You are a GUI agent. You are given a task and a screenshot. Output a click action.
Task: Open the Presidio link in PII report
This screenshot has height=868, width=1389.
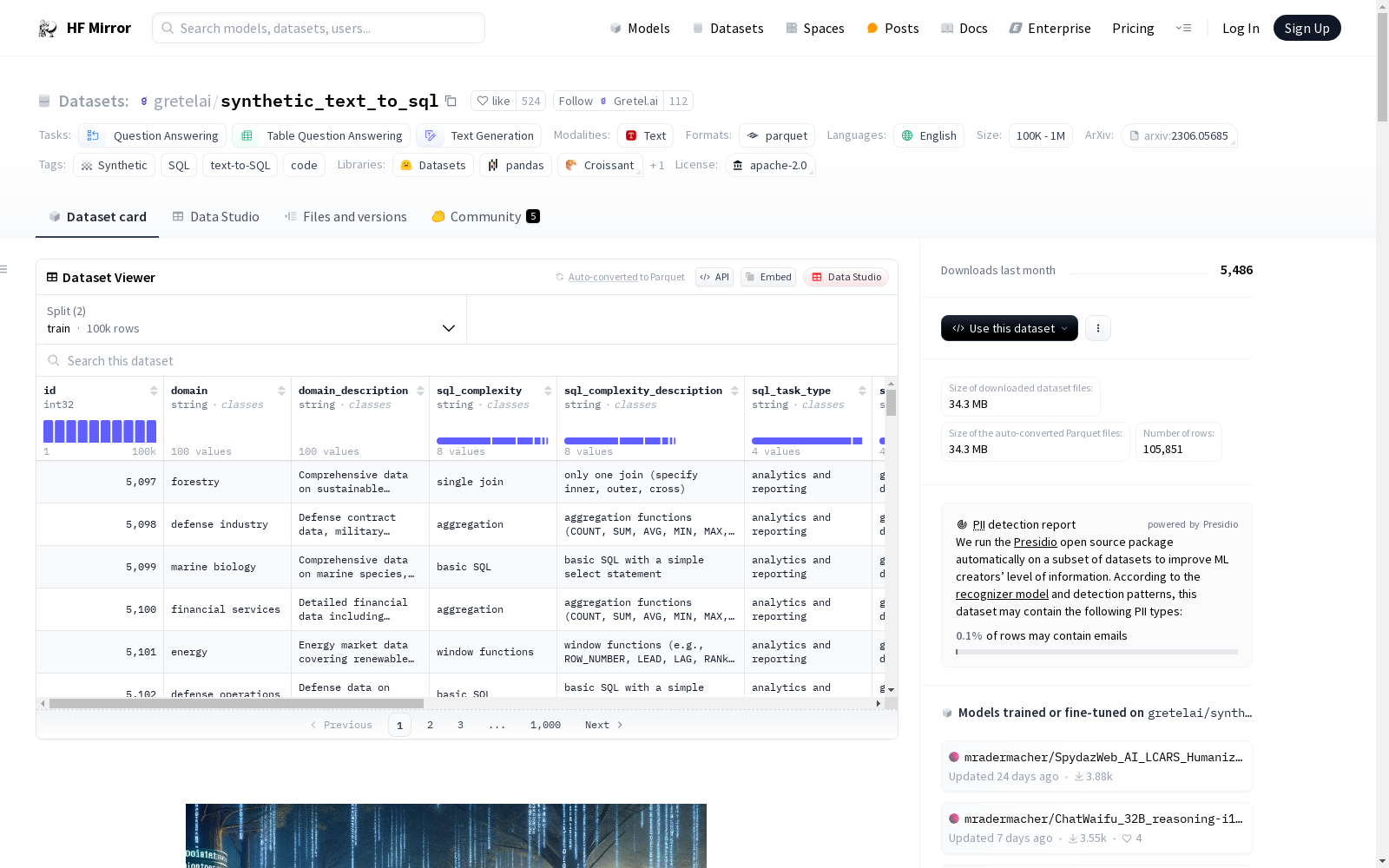tap(1035, 542)
